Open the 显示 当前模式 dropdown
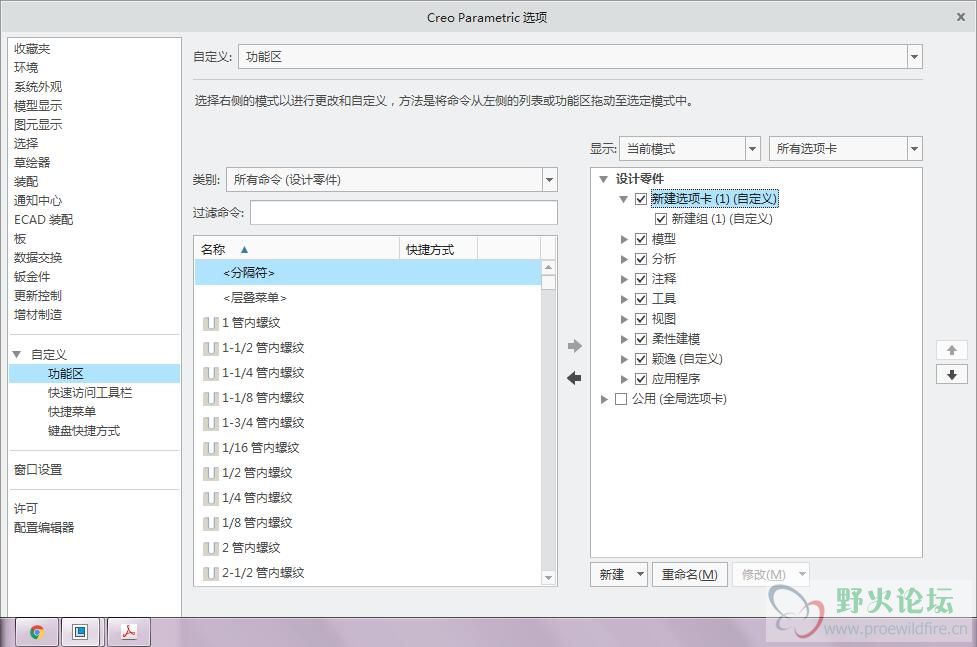Image resolution: width=977 pixels, height=647 pixels. pos(753,149)
